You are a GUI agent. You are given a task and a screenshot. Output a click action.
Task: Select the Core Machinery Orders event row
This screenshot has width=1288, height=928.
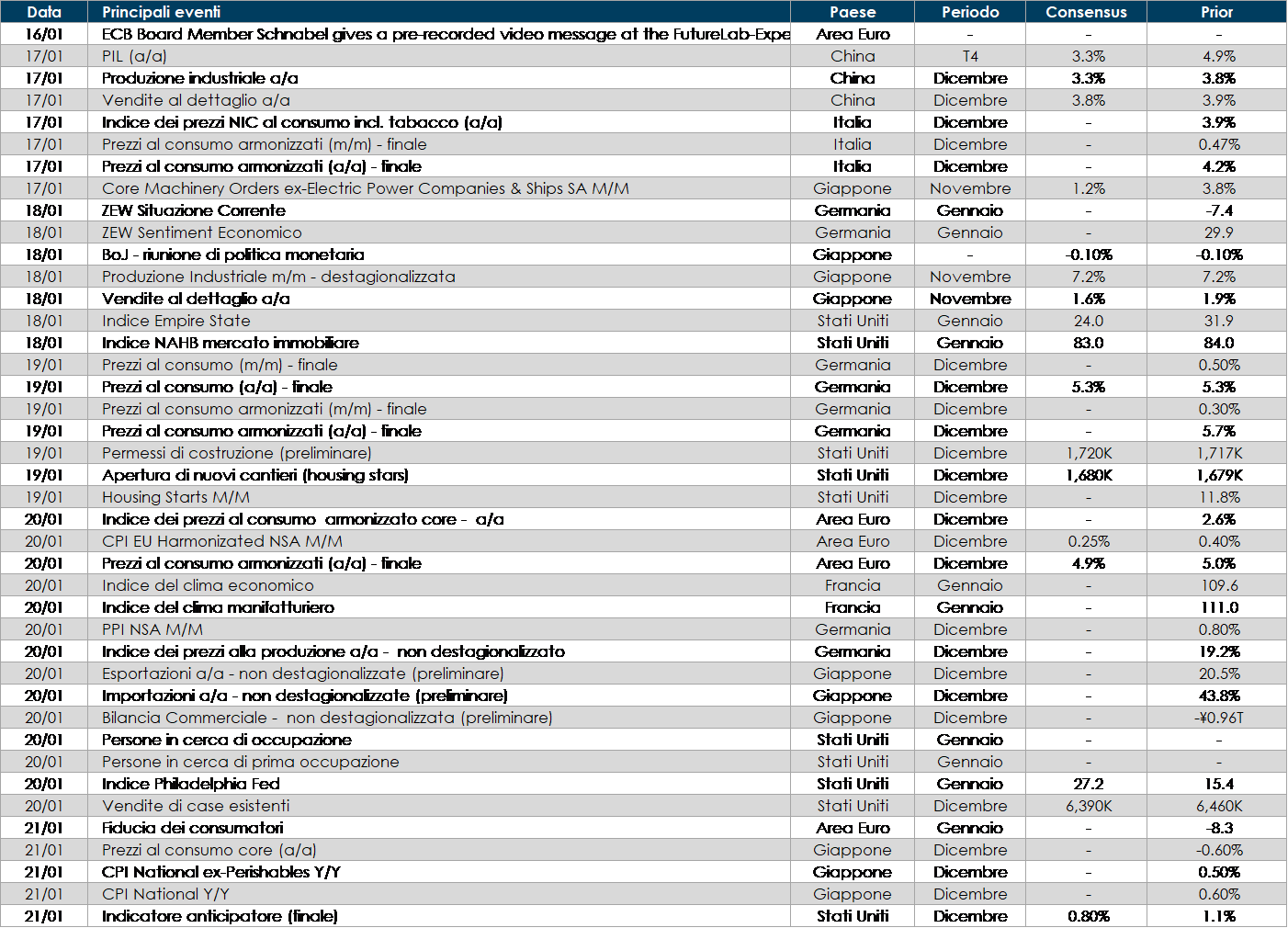[x=365, y=188]
